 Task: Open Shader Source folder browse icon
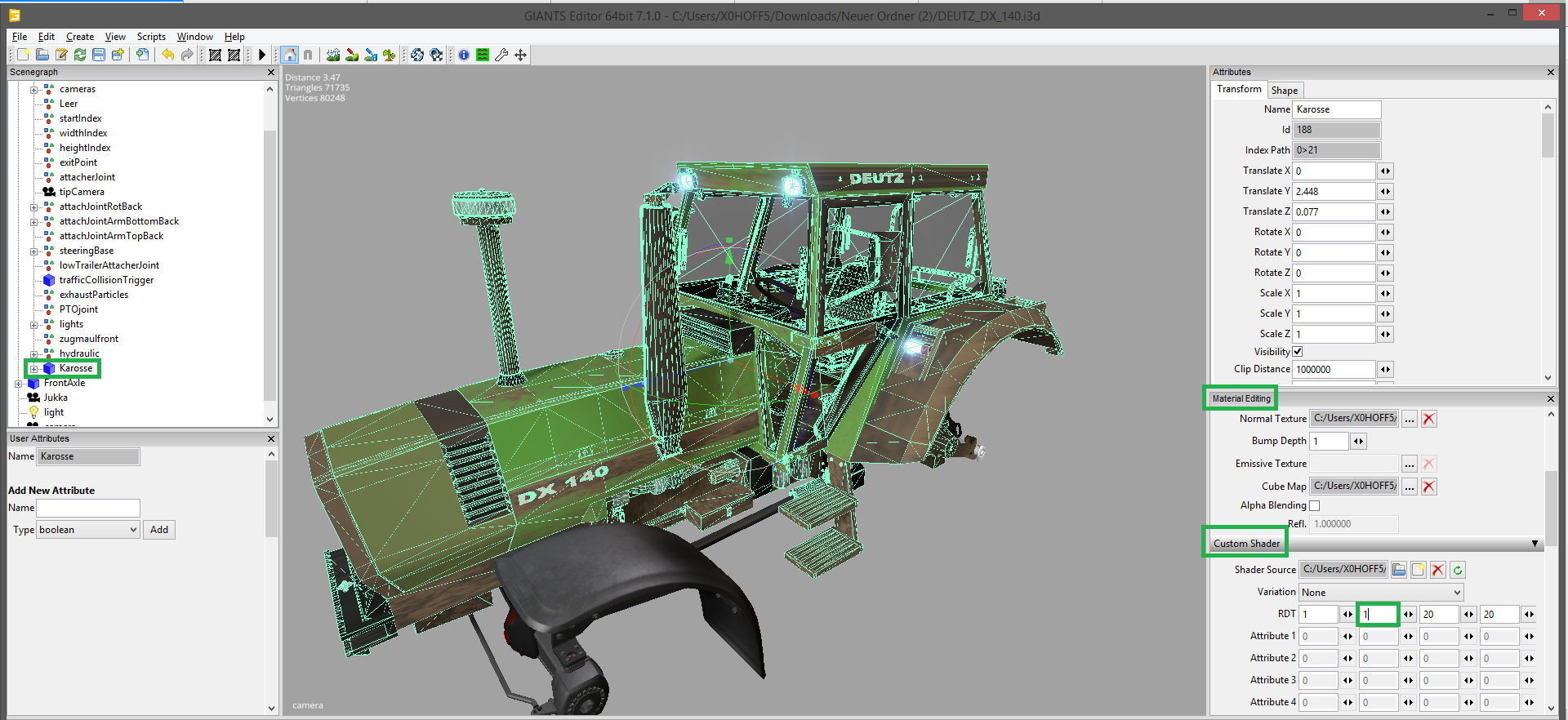click(1399, 570)
